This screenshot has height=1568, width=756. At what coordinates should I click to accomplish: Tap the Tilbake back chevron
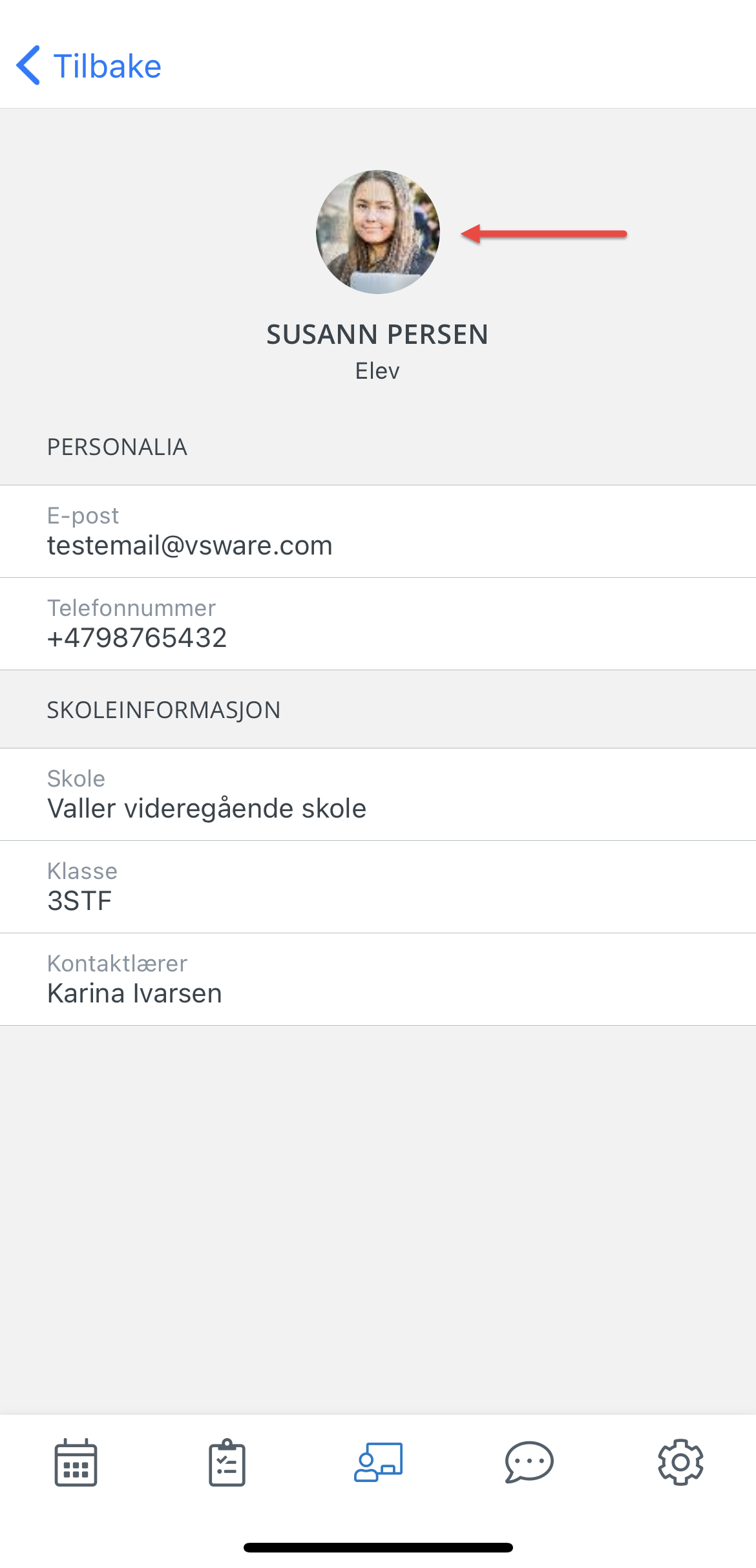tap(28, 65)
